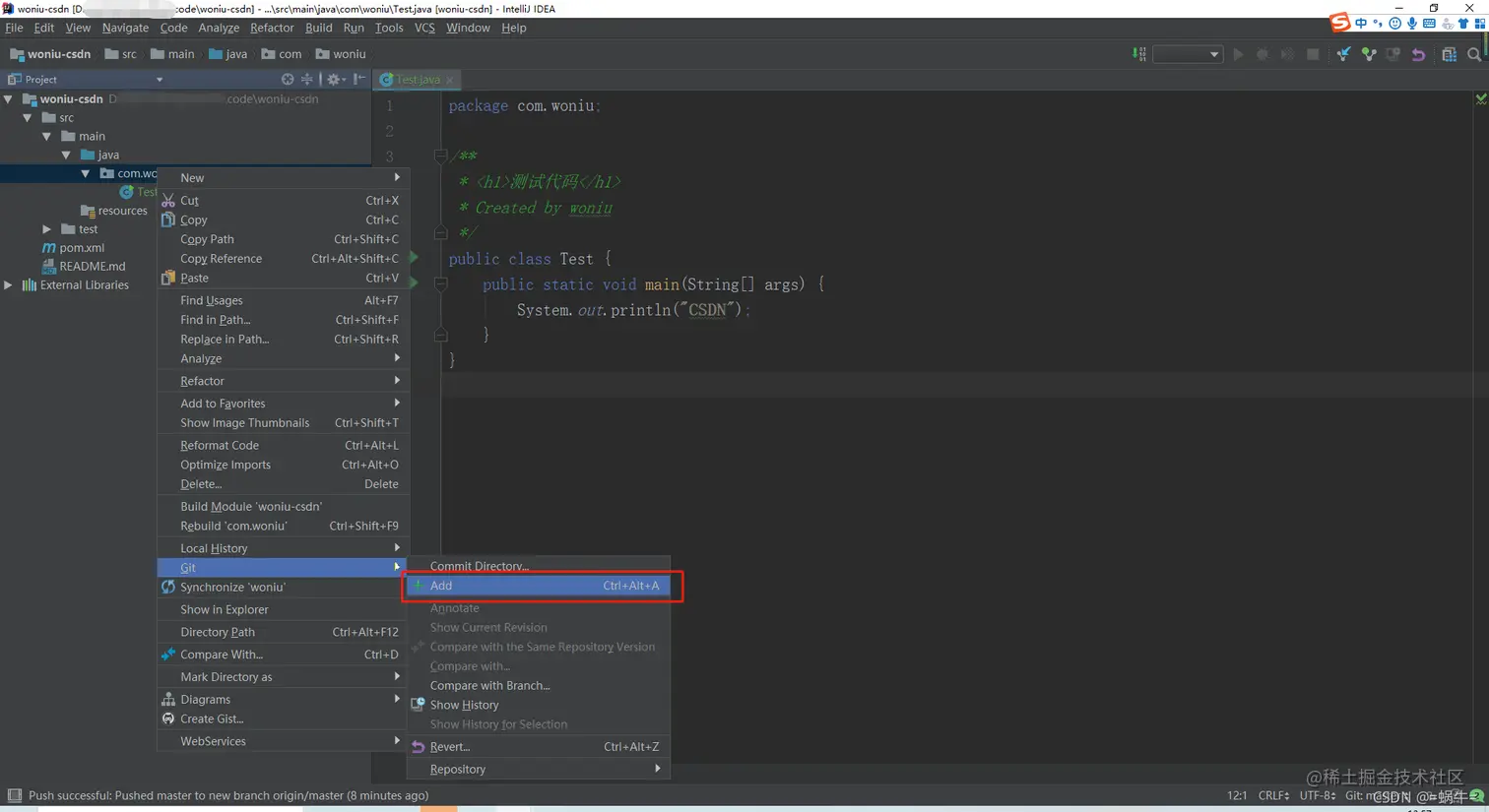The height and width of the screenshot is (812, 1489).
Task: Click the Debug bug icon
Action: [1262, 54]
